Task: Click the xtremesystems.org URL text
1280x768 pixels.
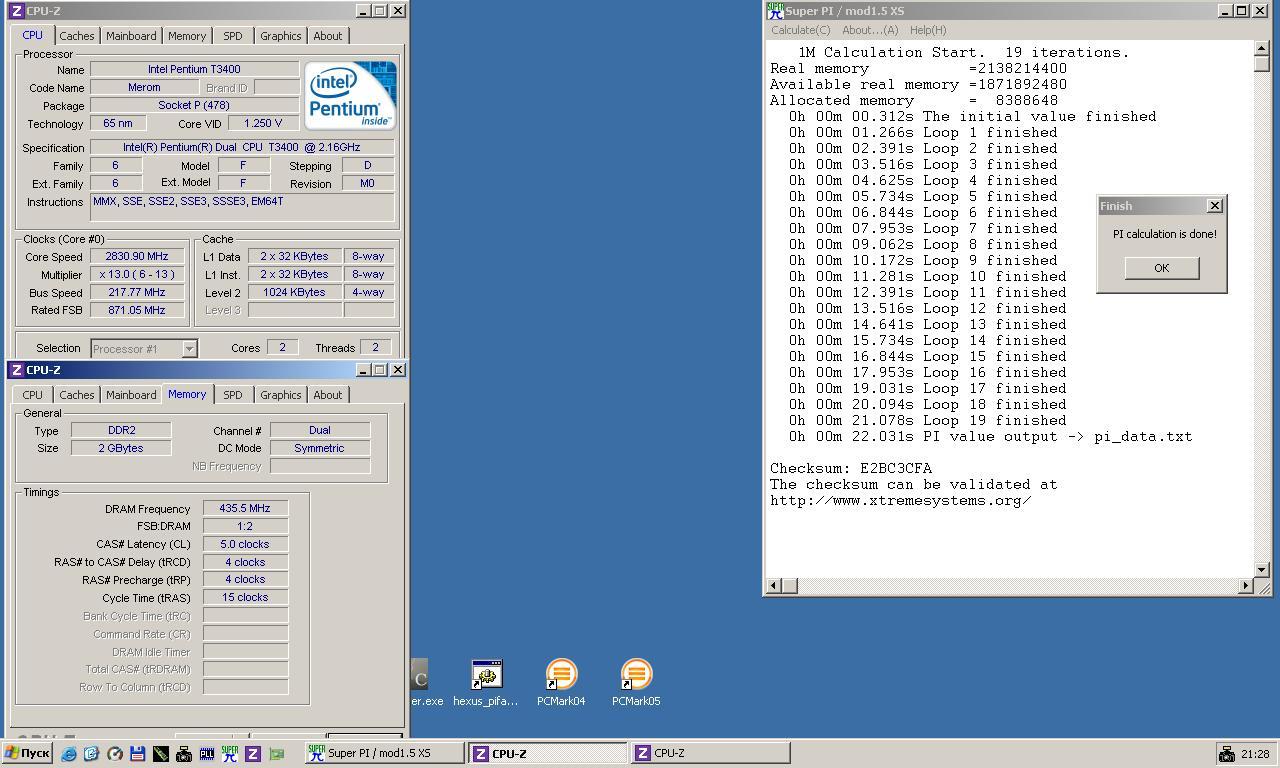Action: tap(901, 500)
